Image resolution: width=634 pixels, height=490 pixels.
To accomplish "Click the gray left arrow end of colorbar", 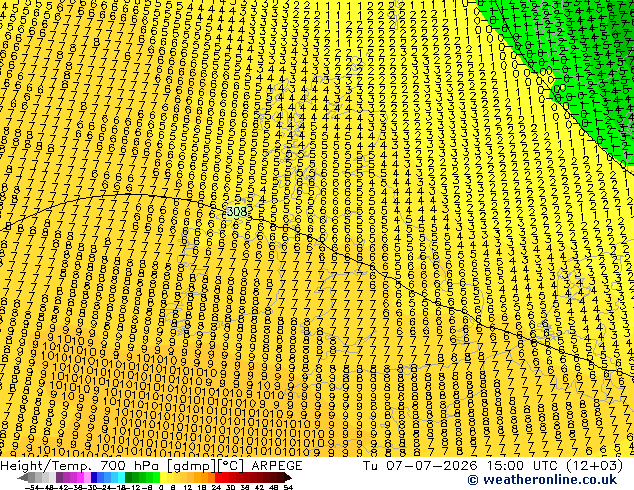I will click(23, 477).
